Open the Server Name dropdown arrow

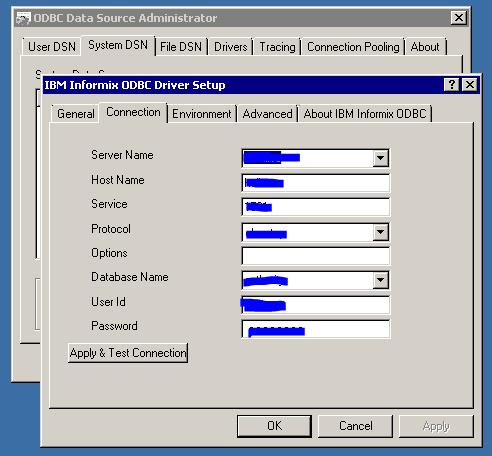point(380,158)
